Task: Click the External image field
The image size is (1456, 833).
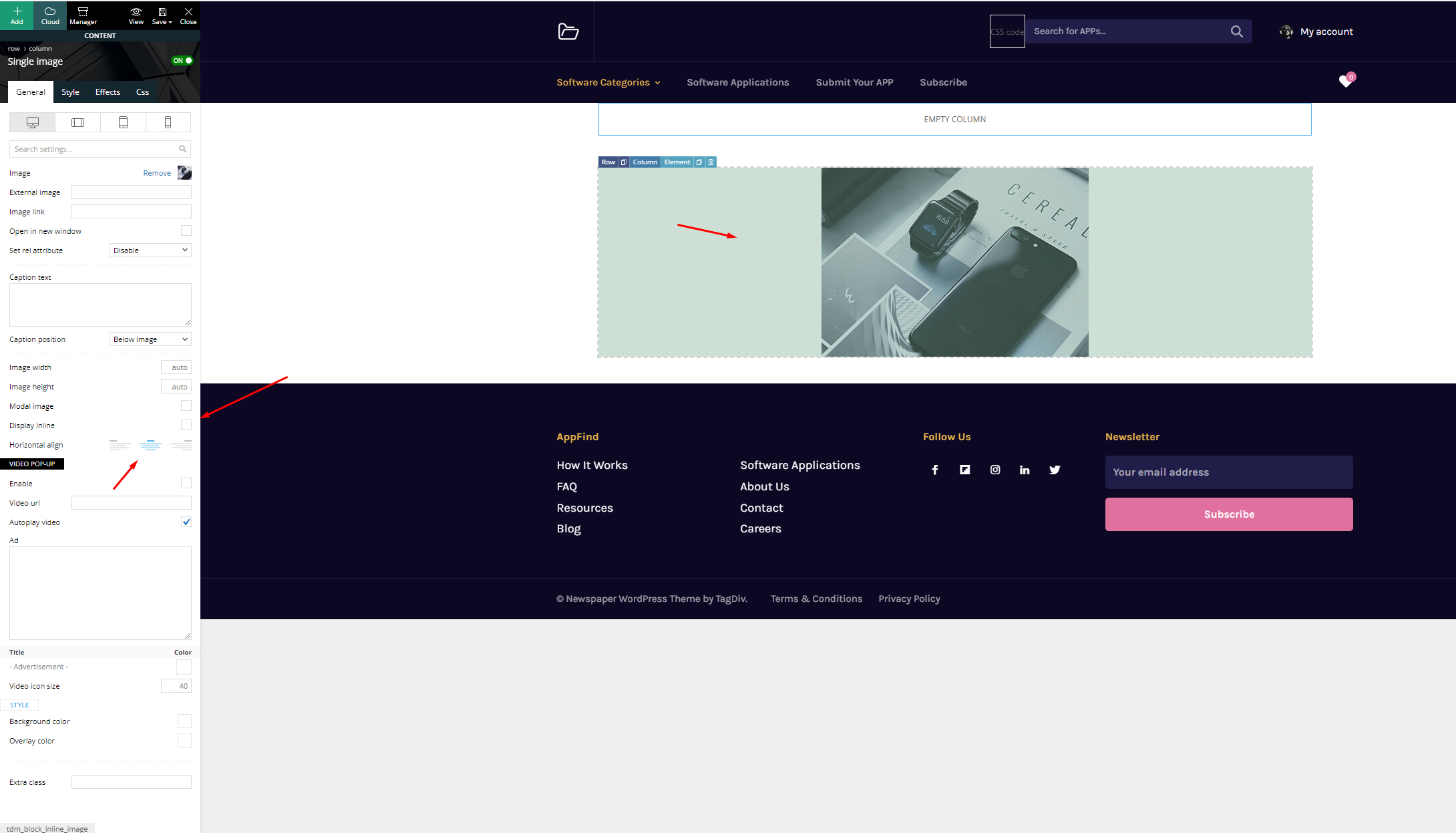Action: 131,192
